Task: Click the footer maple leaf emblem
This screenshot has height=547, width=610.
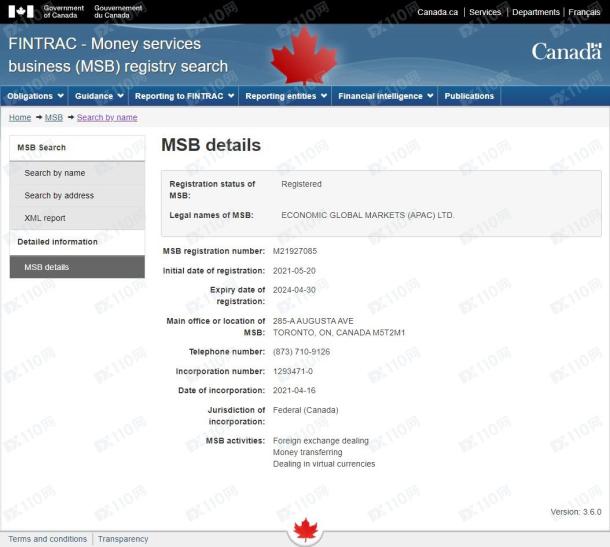Action: click(306, 530)
